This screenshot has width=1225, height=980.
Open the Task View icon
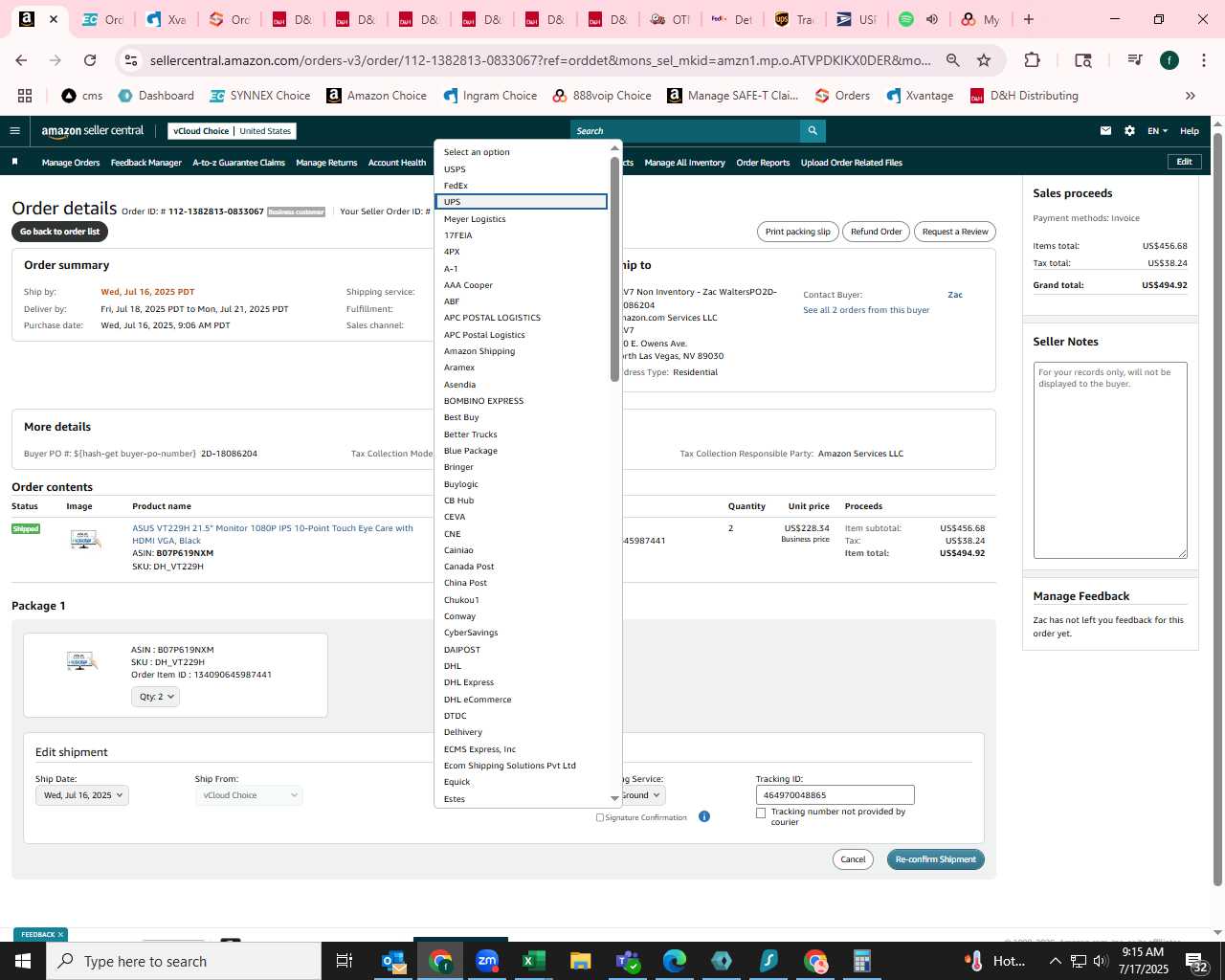click(x=345, y=961)
